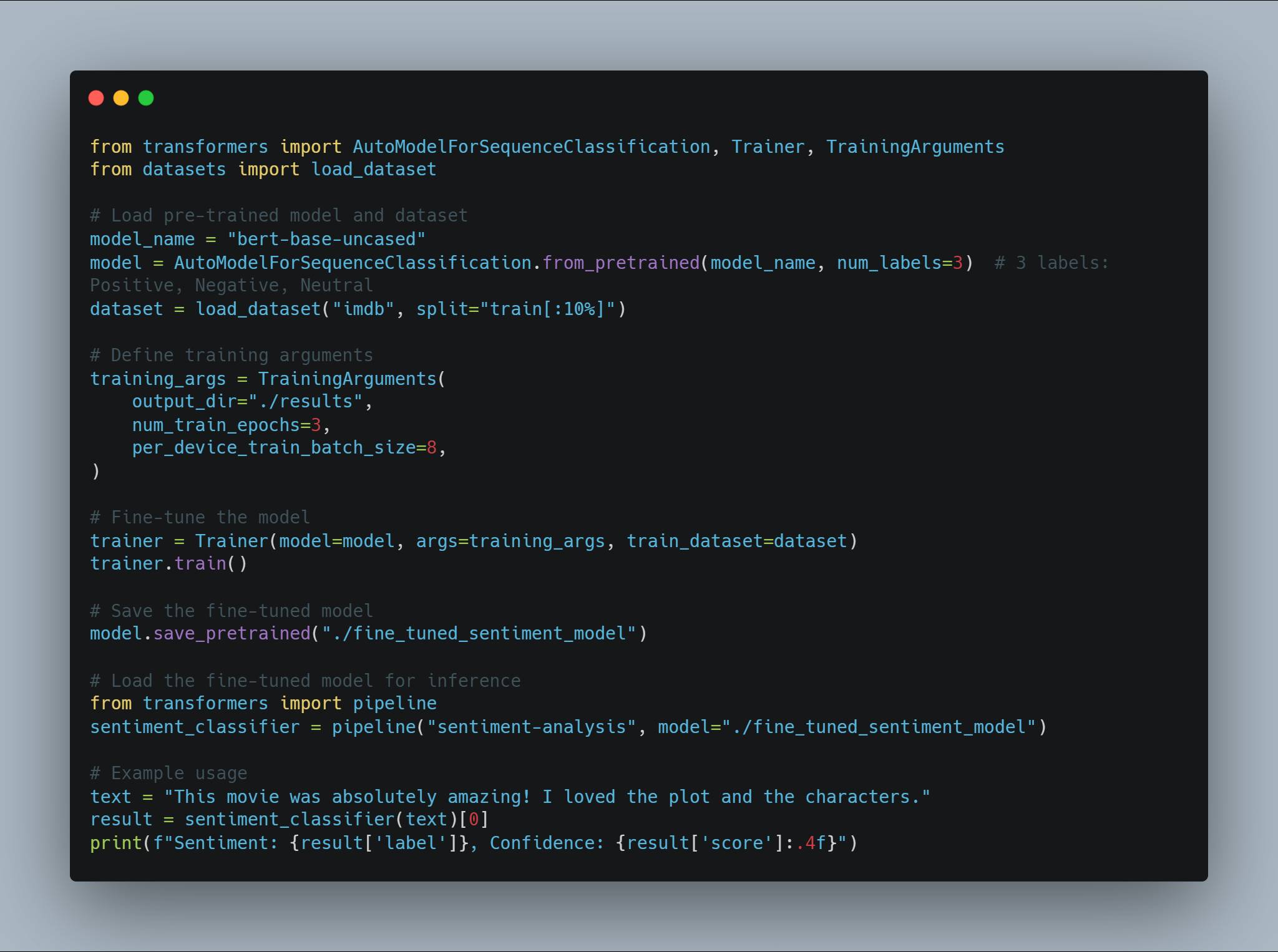Click the split string "train[:10%]"

click(547, 309)
